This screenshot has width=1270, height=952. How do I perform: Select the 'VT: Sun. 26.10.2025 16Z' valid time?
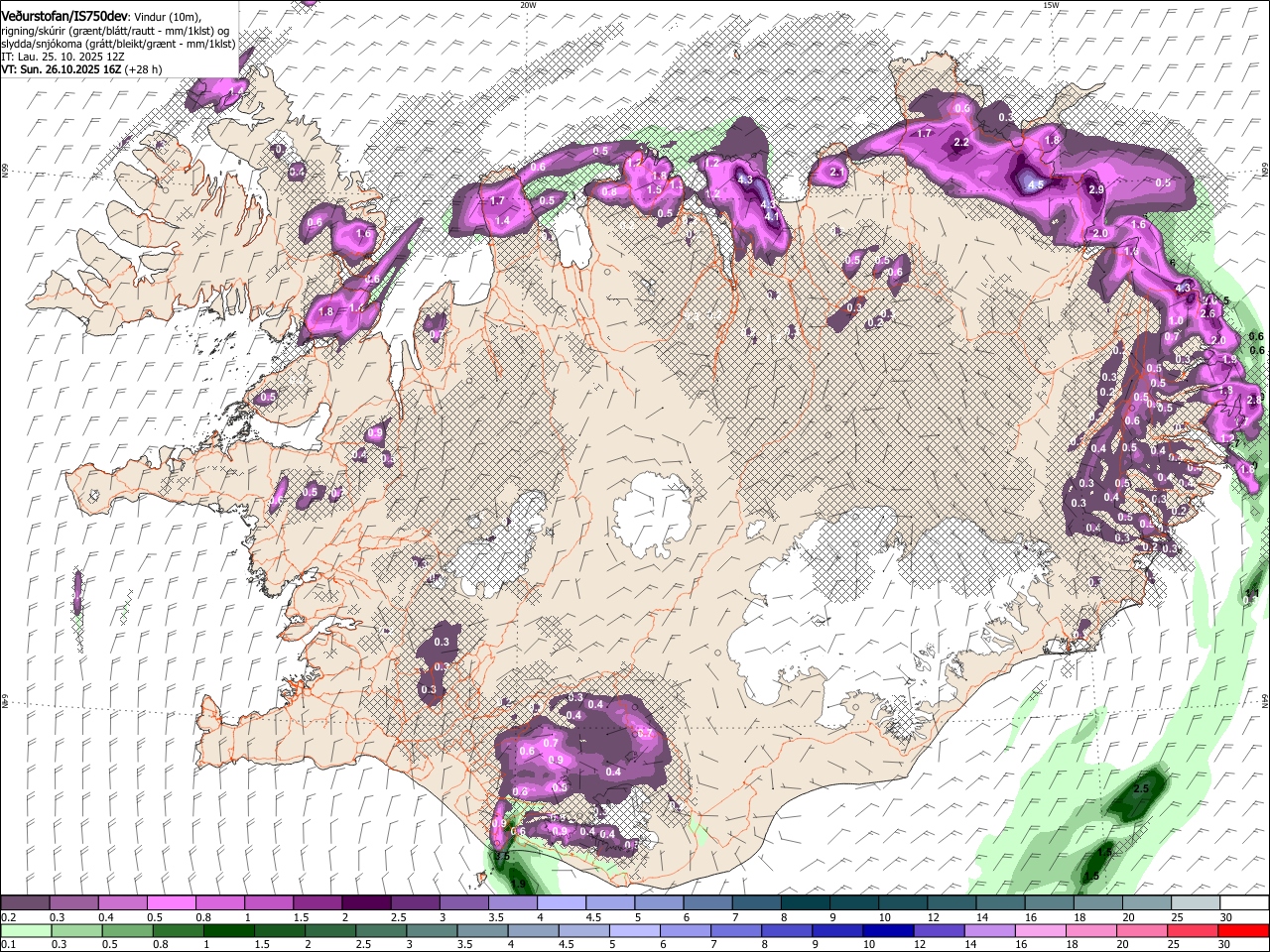61,69
